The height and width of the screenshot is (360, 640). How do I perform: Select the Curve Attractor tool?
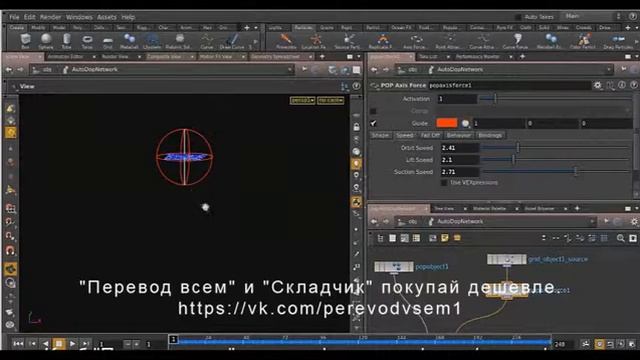[x=483, y=41]
